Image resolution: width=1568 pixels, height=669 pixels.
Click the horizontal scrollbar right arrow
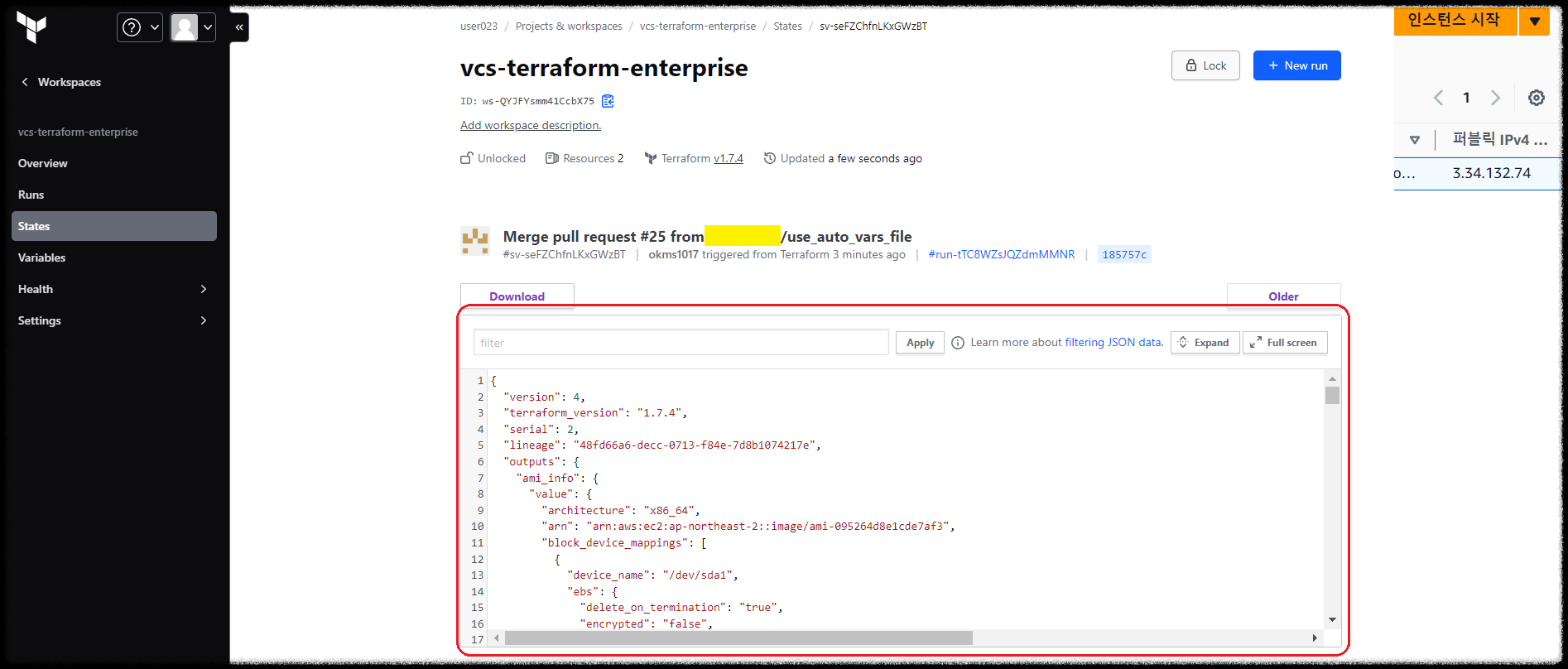(1315, 638)
